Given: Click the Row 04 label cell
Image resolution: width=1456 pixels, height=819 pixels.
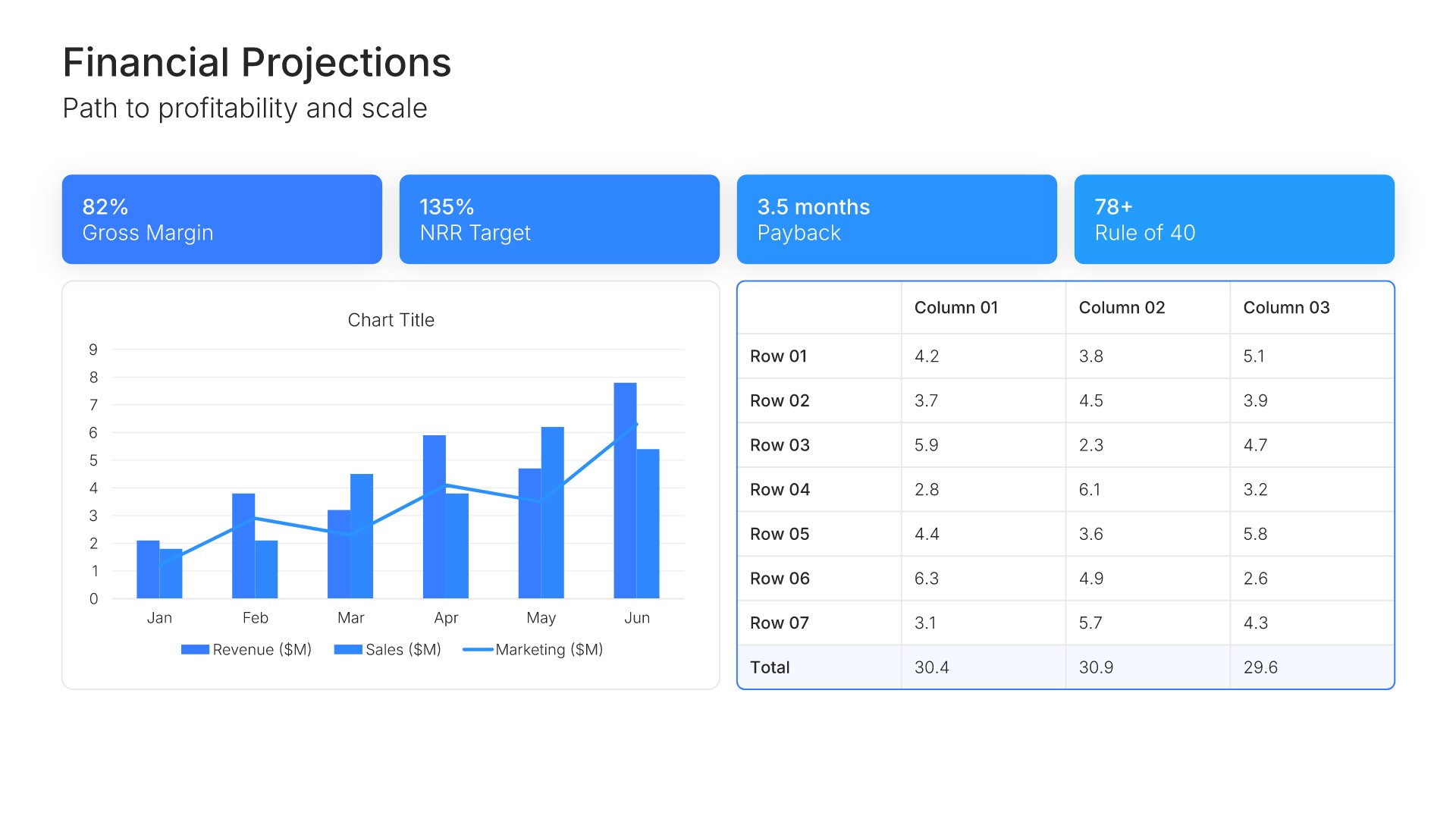Looking at the screenshot, I should coord(780,490).
